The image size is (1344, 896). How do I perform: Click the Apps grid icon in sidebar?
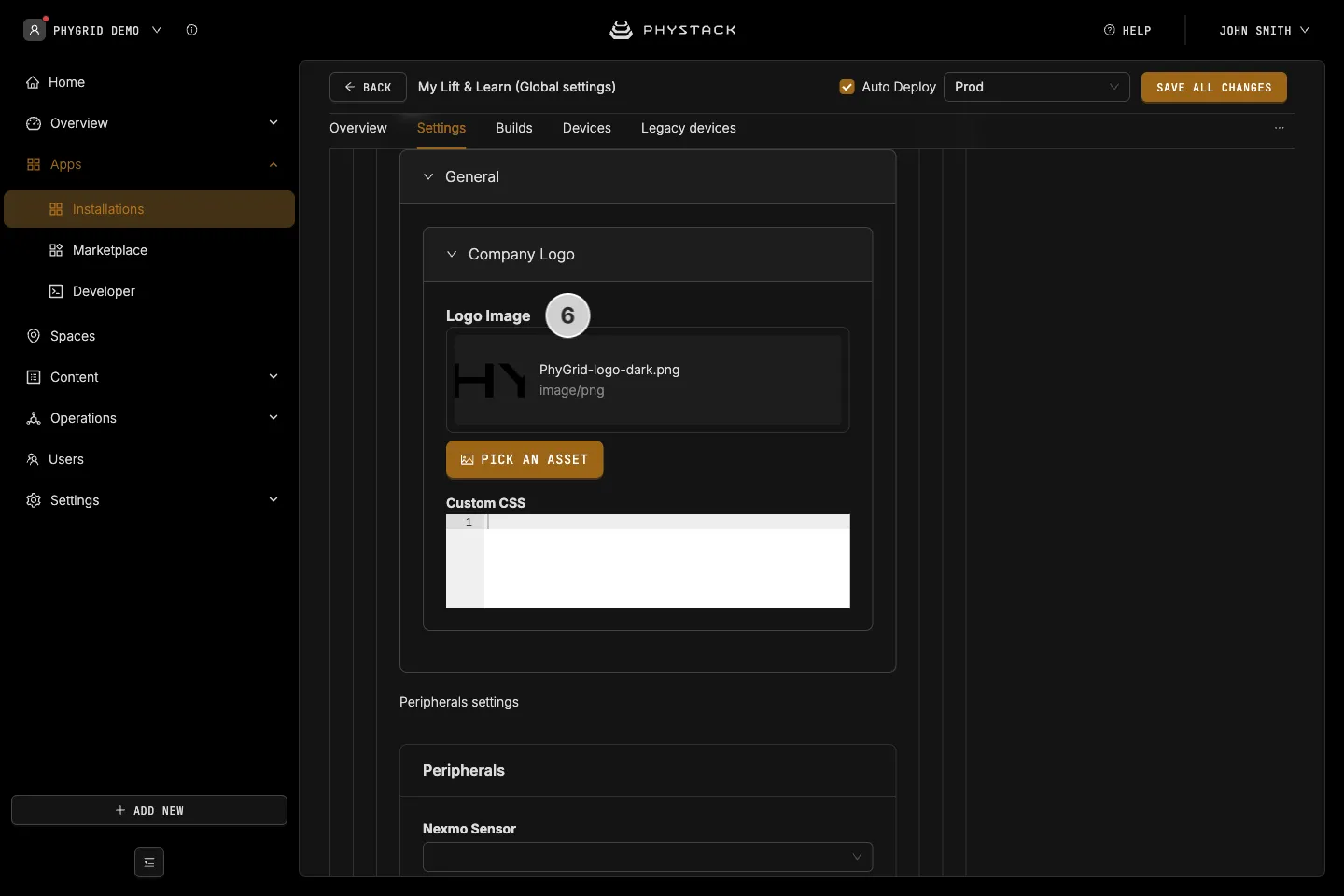click(x=34, y=164)
